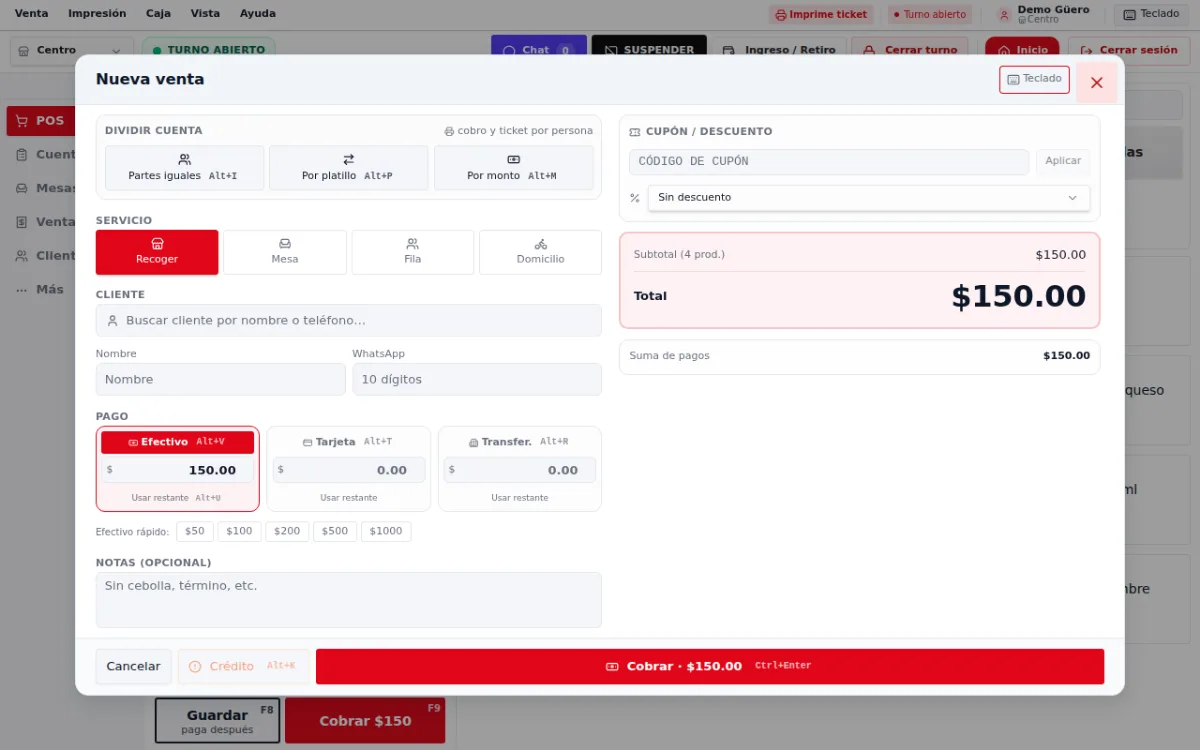Screen dimensions: 1200x750
Task: Click the Tarjeta amount field
Action: tap(348, 470)
